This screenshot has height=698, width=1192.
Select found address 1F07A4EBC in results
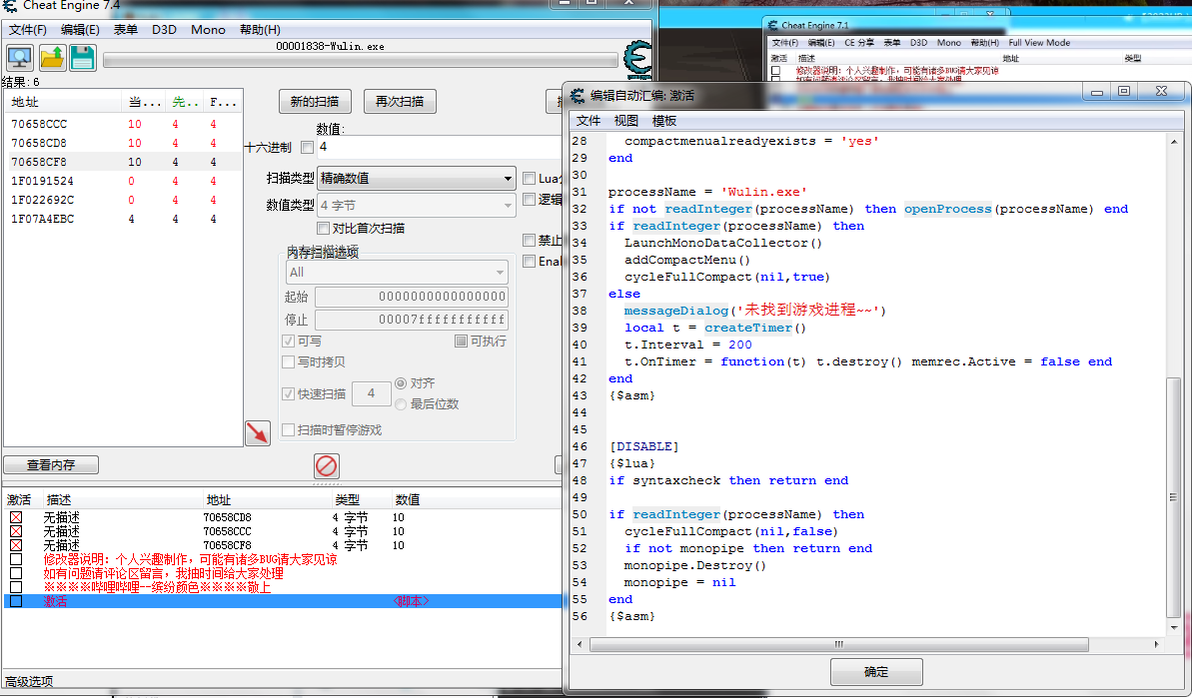123,219
